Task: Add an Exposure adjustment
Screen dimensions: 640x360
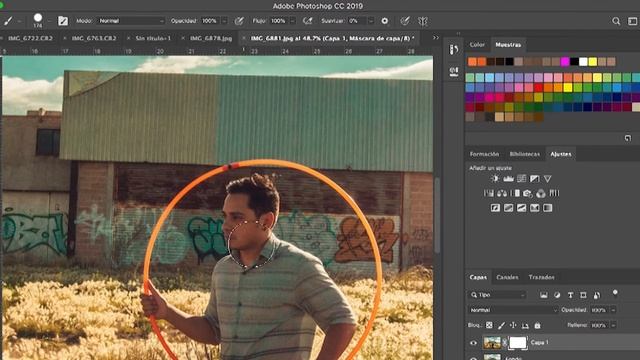Action: point(534,178)
